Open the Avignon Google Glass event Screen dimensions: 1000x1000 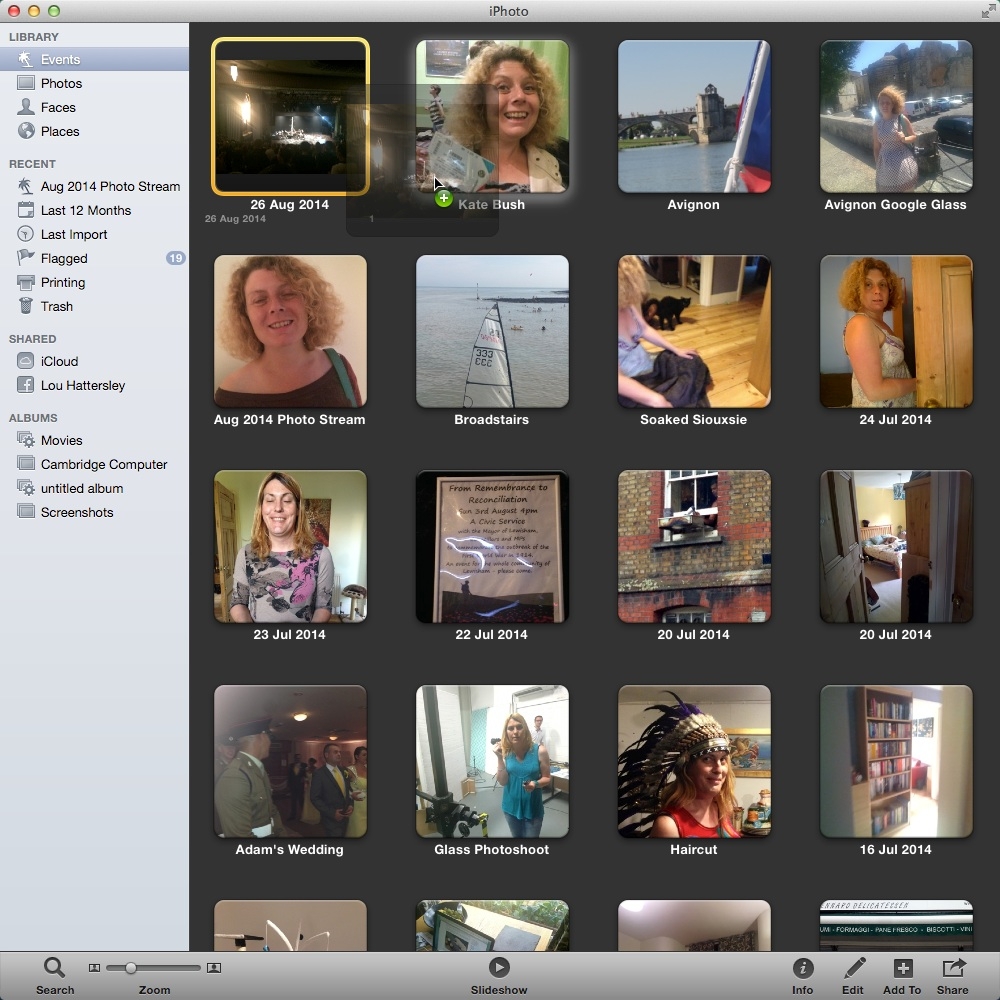(x=896, y=116)
